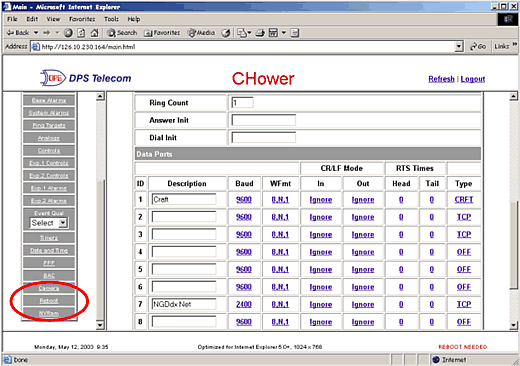Click port 8 baud rate 9600 link
Image resolution: width=520 pixels, height=366 pixels.
coord(244,322)
